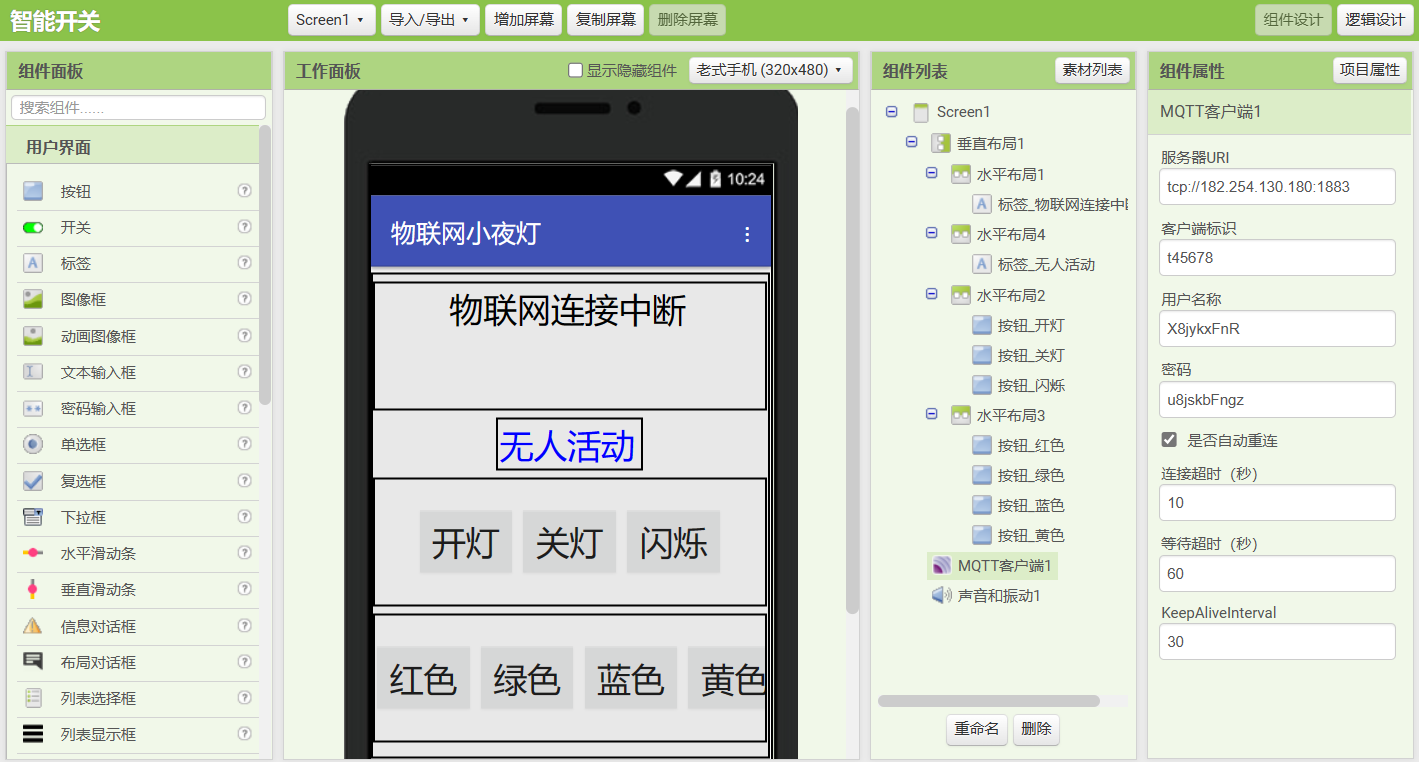This screenshot has height=762, width=1419.
Task: Click the 开灯 button in phone preview
Action: click(x=465, y=542)
